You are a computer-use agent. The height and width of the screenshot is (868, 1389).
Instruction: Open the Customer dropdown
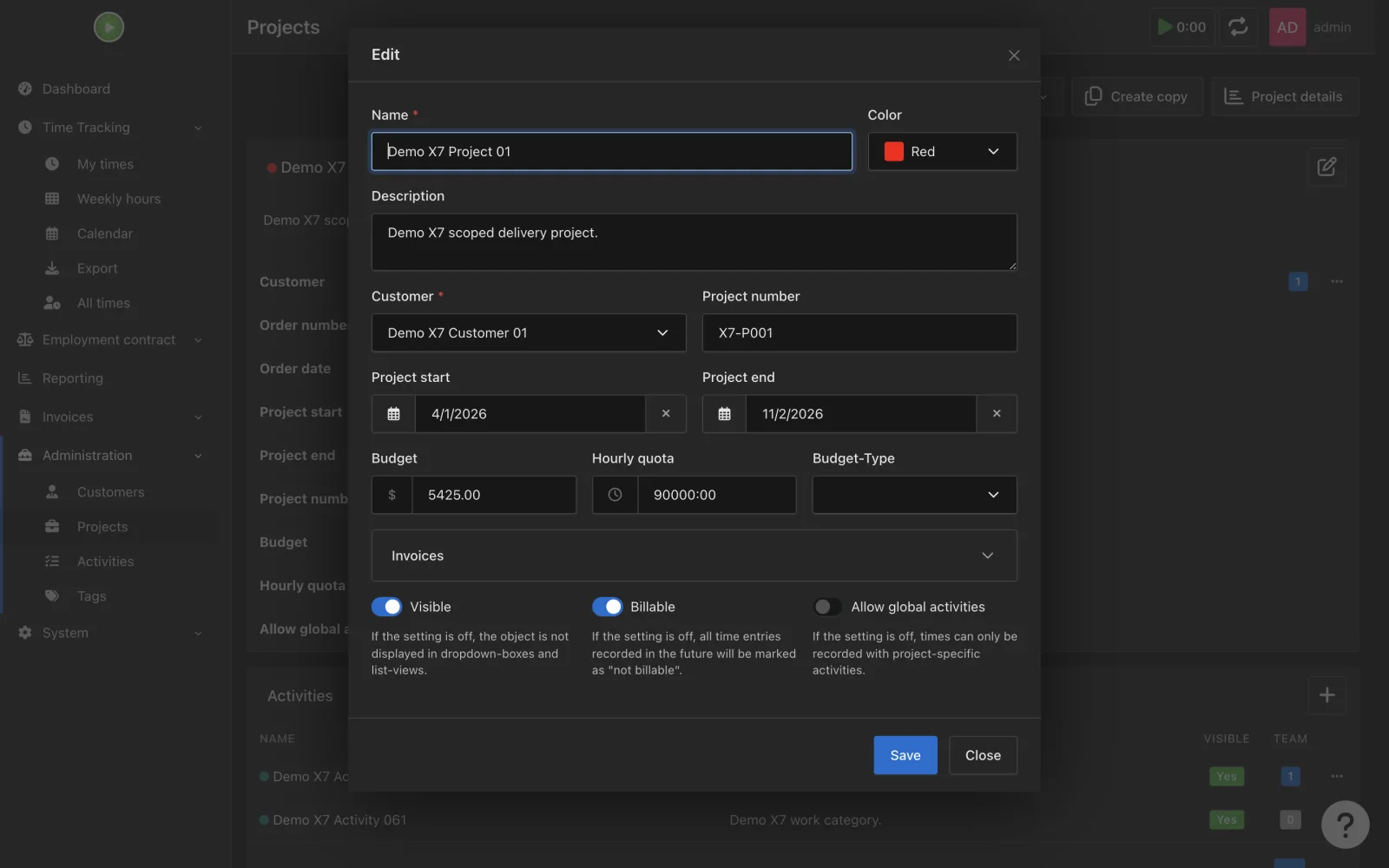(x=529, y=332)
